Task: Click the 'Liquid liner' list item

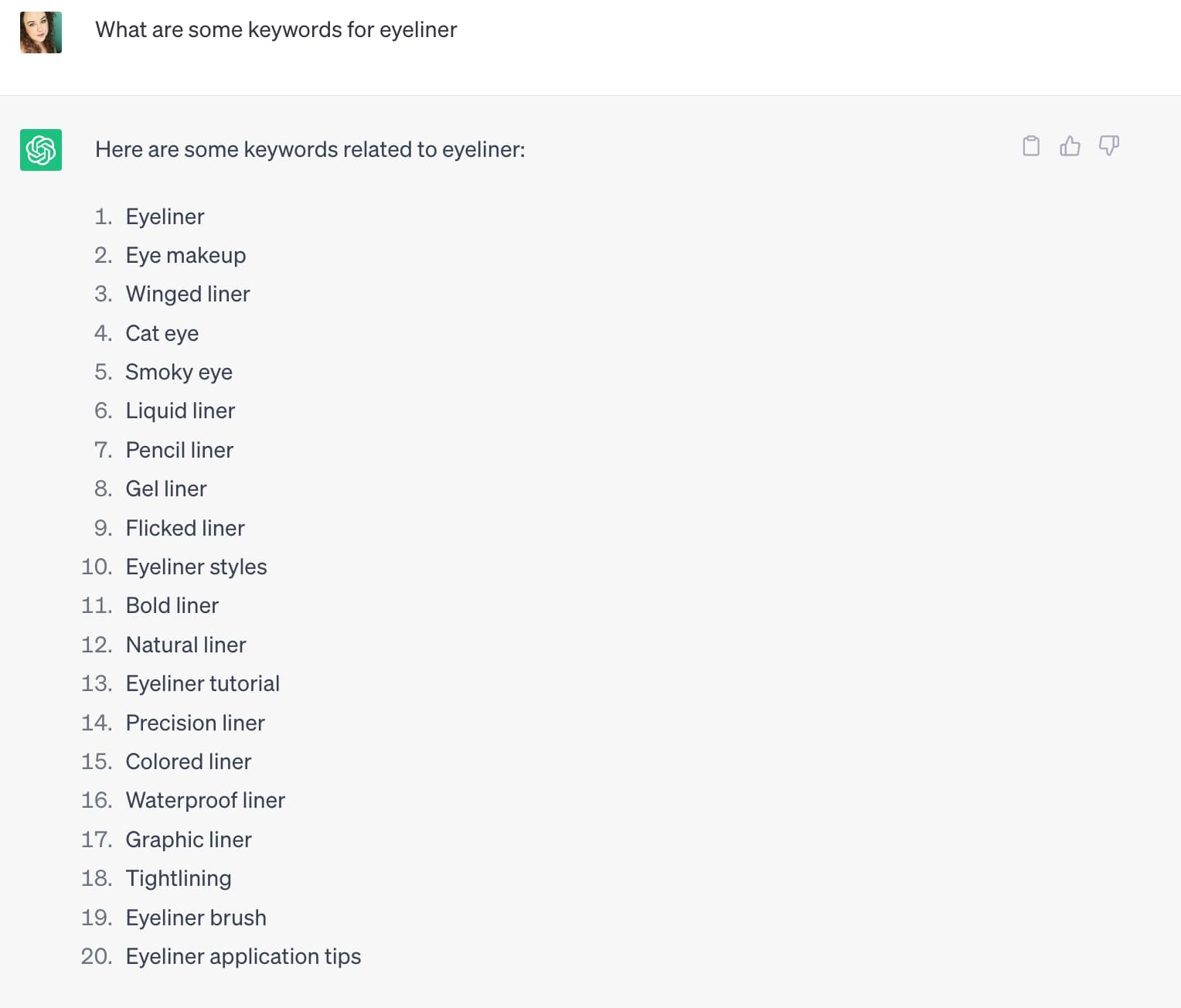Action: pyautogui.click(x=180, y=410)
